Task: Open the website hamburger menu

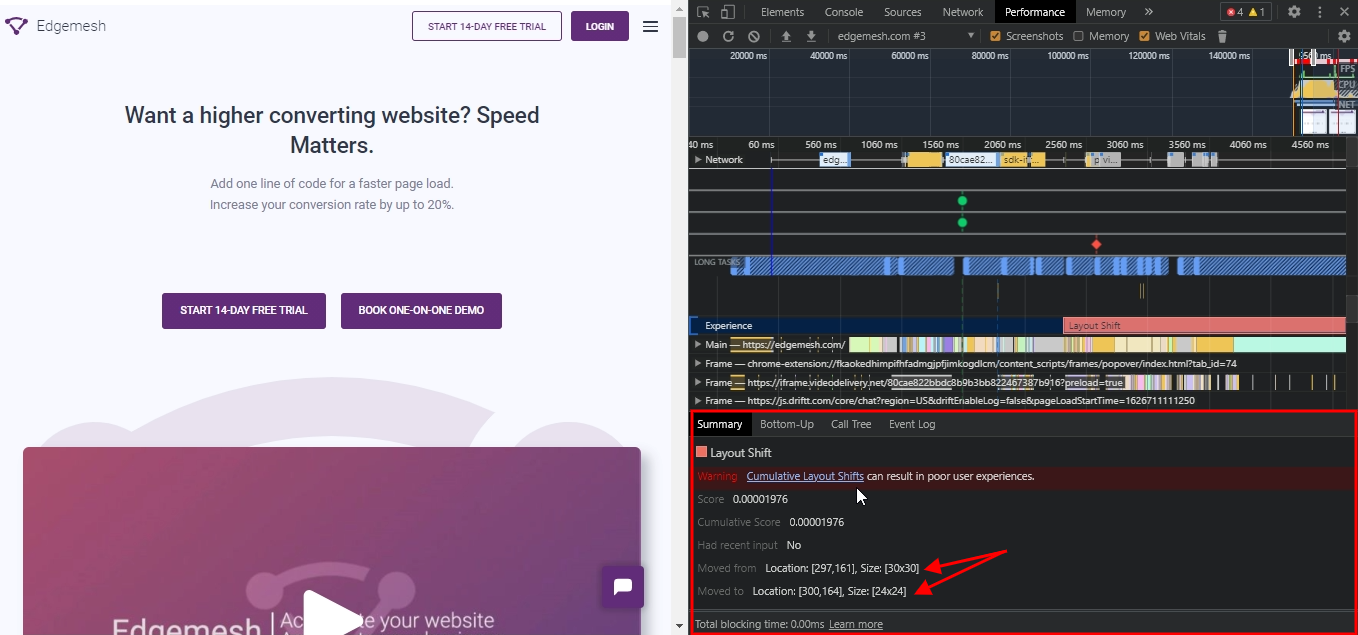Action: [650, 27]
